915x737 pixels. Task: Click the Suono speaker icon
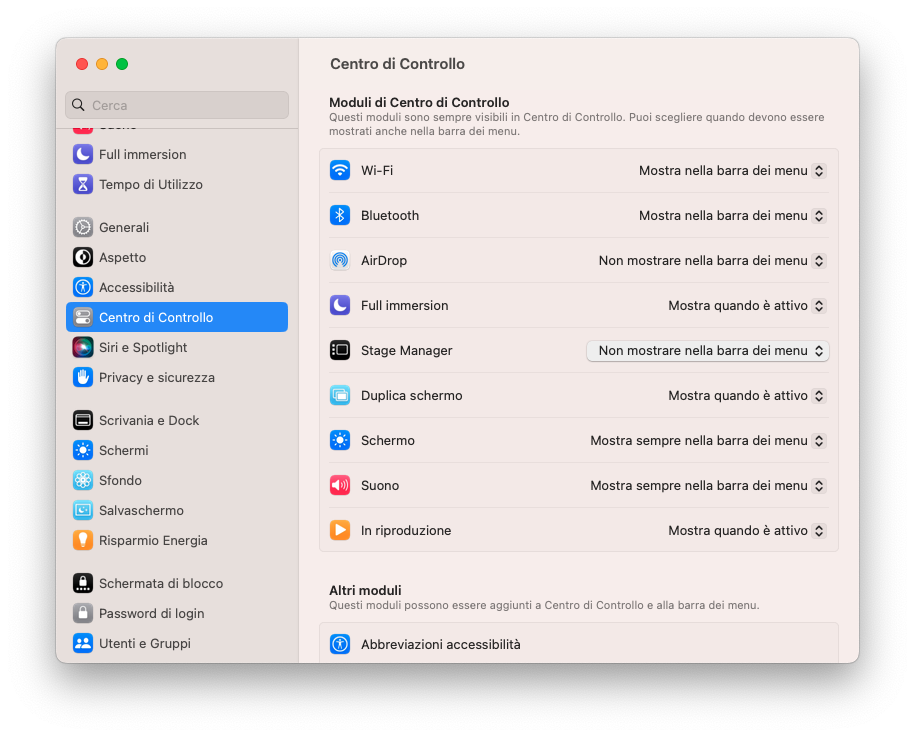click(340, 485)
